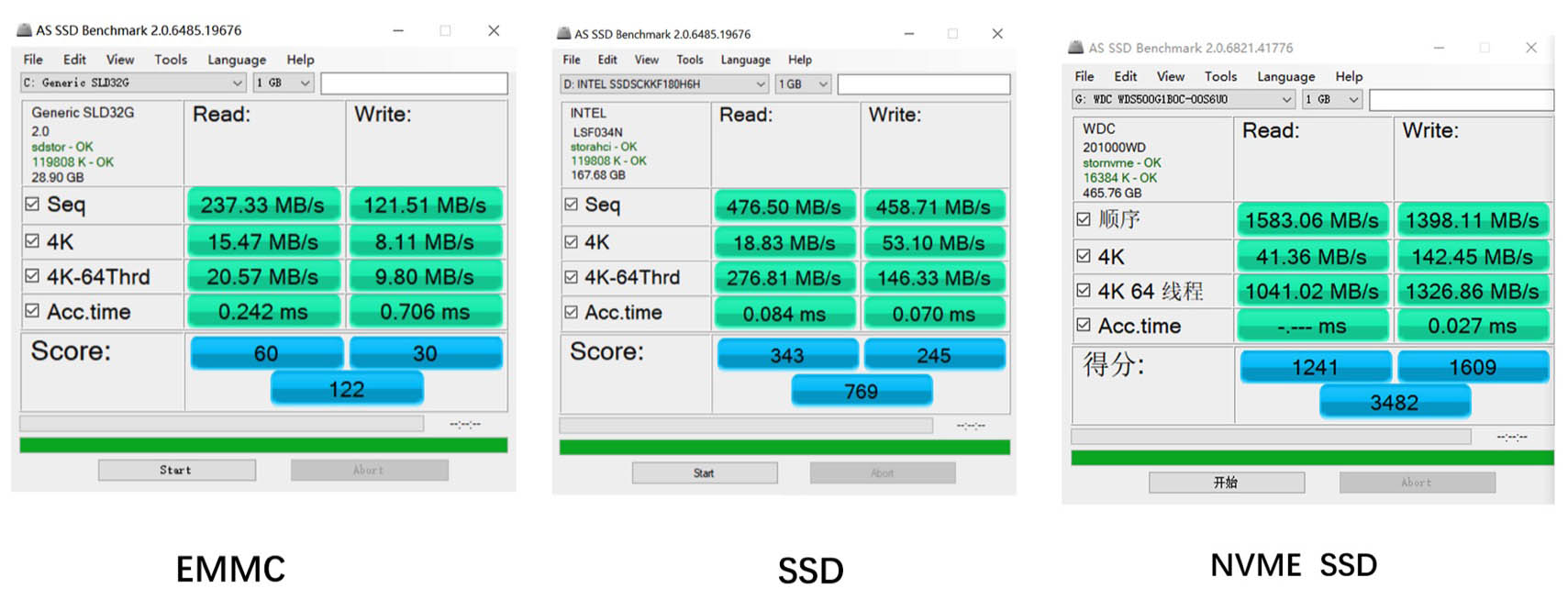This screenshot has width=1568, height=611.
Task: Click the AS SSD icon in EMMC window title
Action: [x=25, y=30]
